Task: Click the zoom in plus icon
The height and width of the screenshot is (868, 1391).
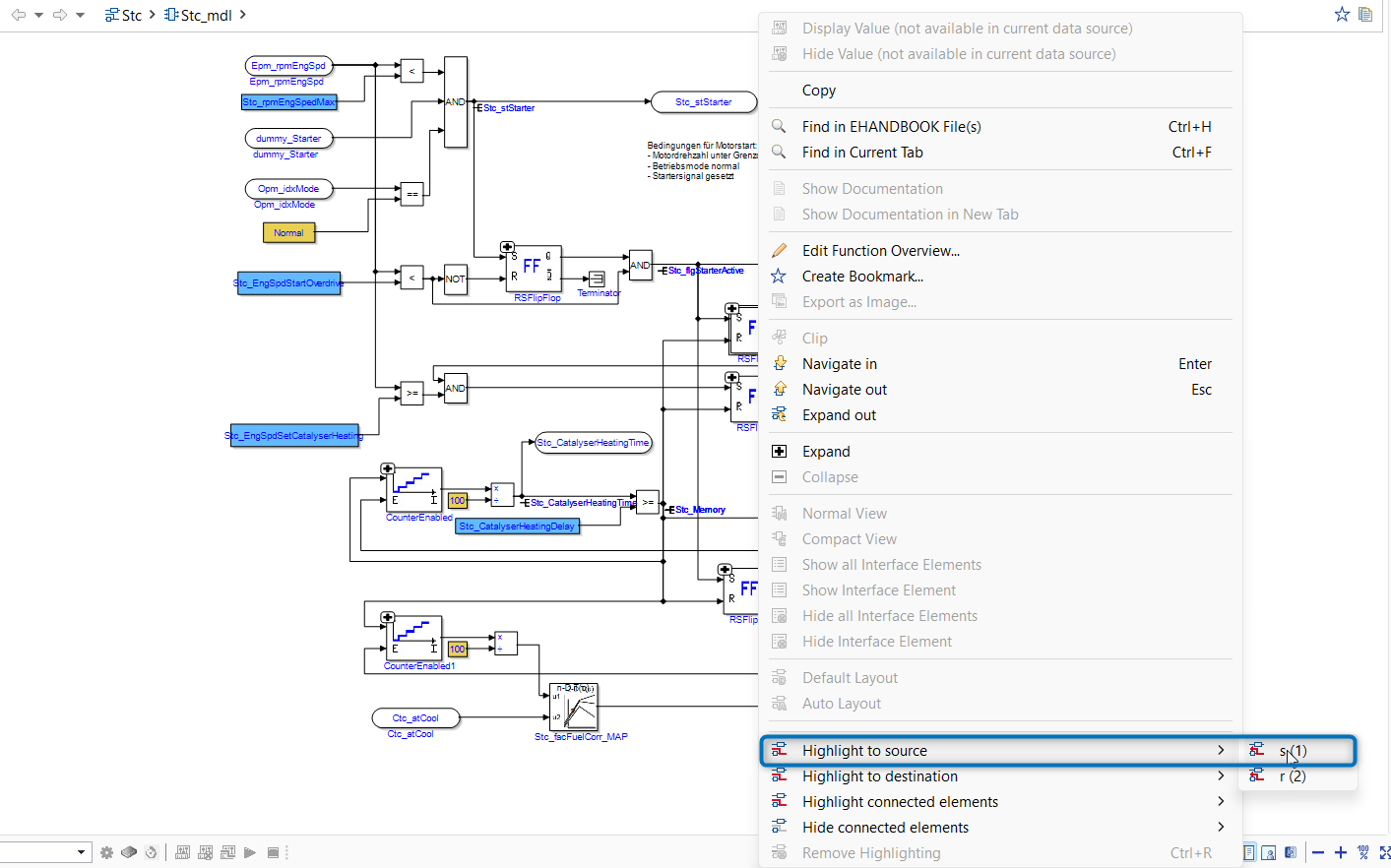Action: [x=1340, y=852]
